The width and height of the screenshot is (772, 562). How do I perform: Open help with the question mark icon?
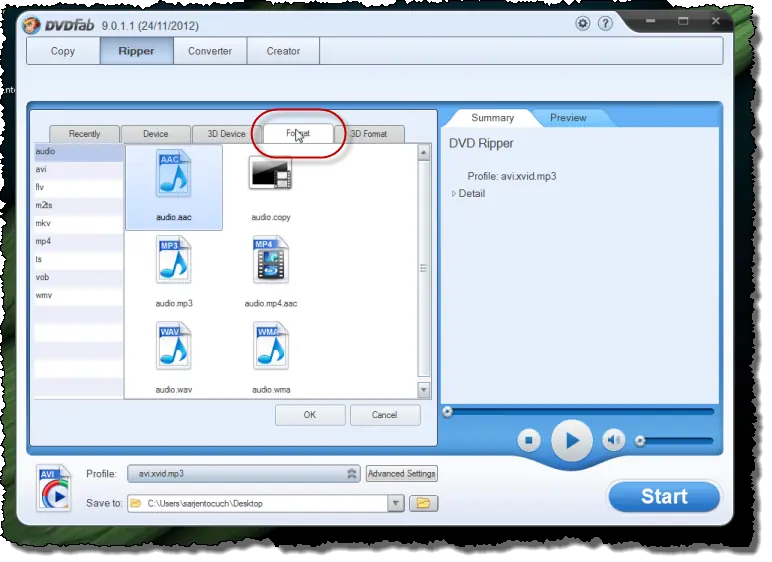[605, 23]
